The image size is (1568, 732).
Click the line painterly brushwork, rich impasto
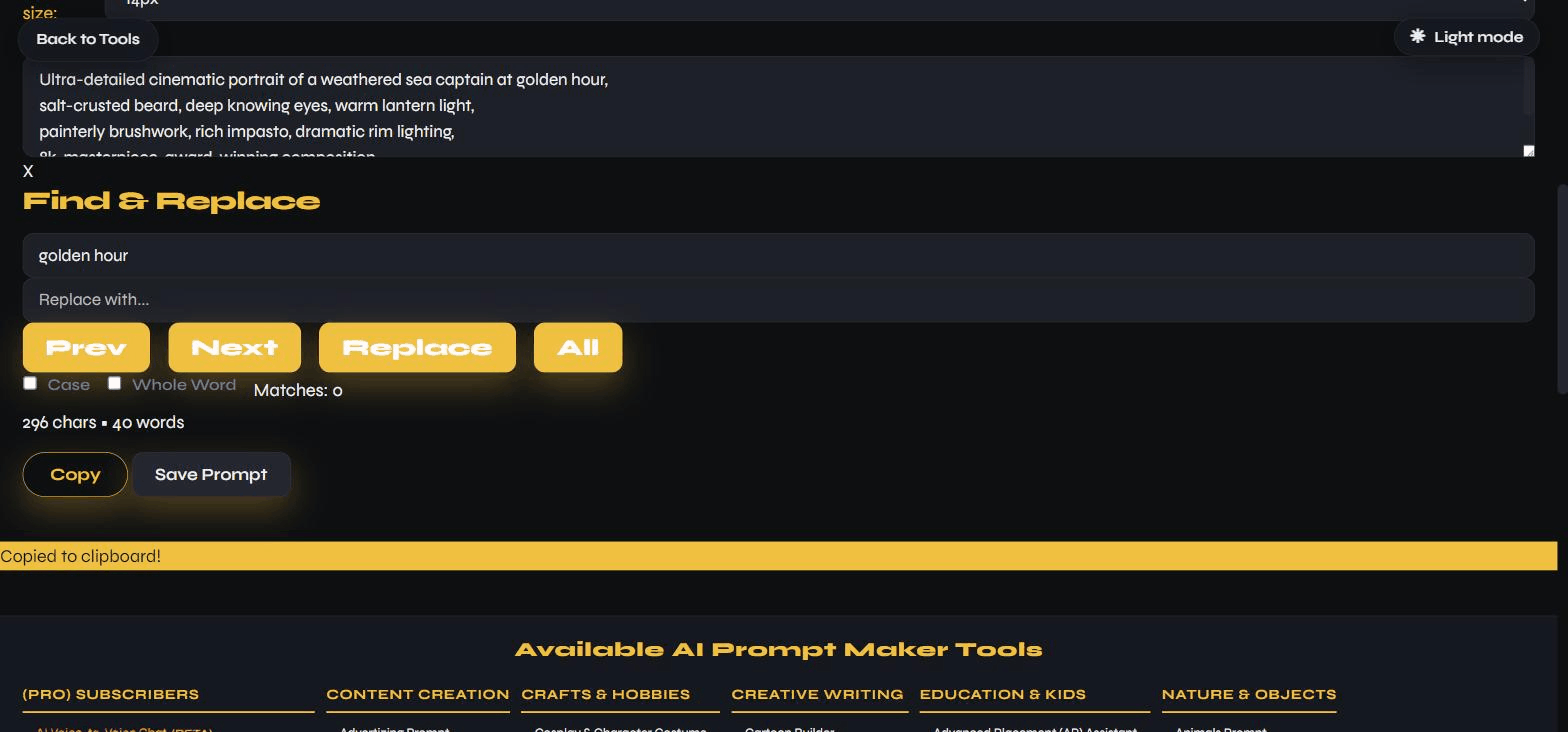pos(247,132)
